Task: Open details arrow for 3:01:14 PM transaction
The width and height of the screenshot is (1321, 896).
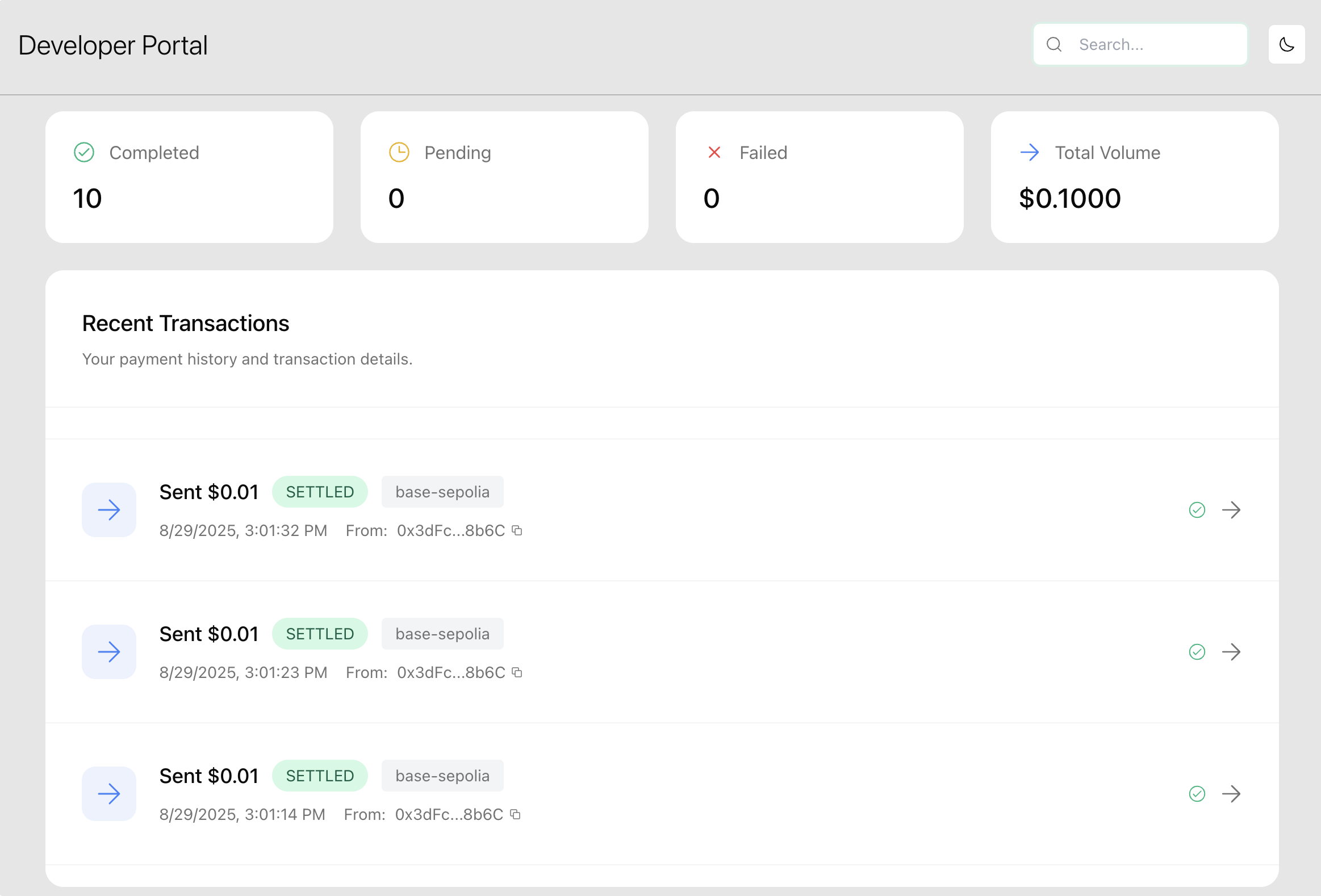Action: coord(1231,794)
